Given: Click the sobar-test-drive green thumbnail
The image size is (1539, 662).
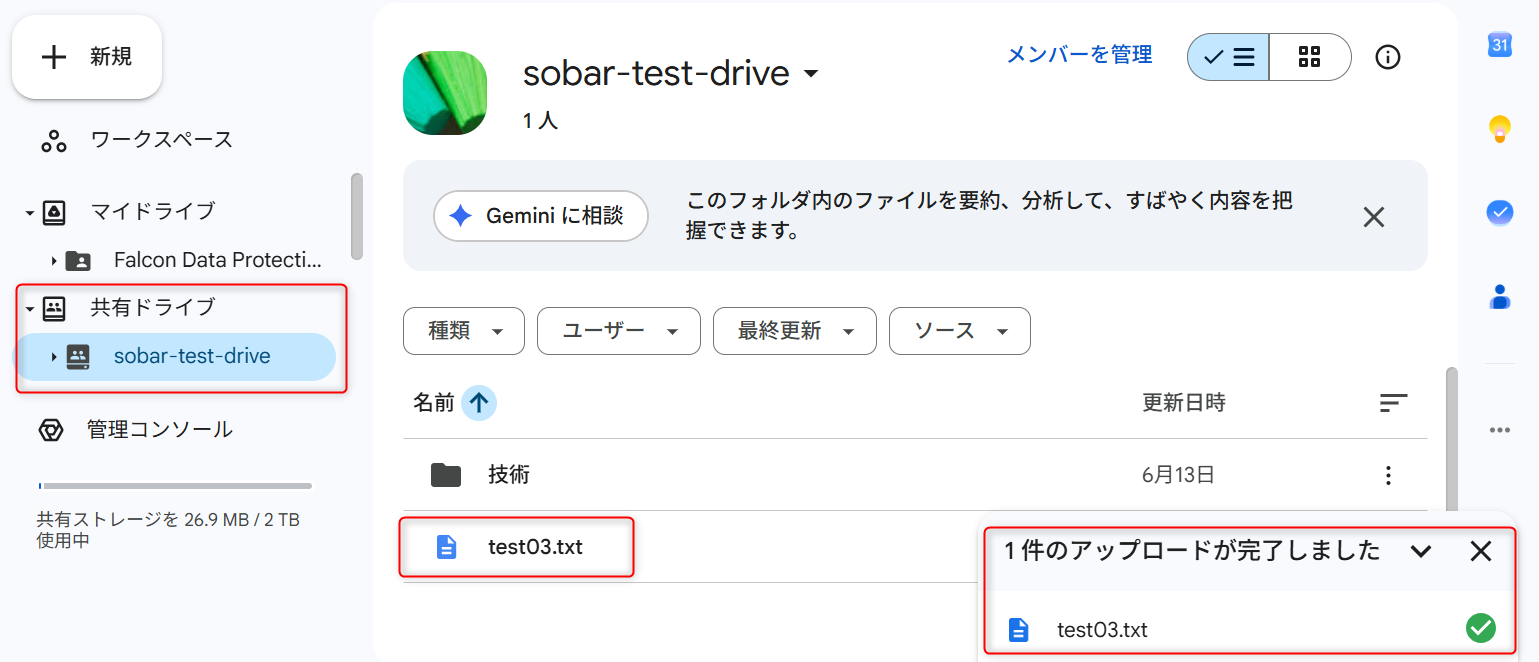Looking at the screenshot, I should coord(445,93).
